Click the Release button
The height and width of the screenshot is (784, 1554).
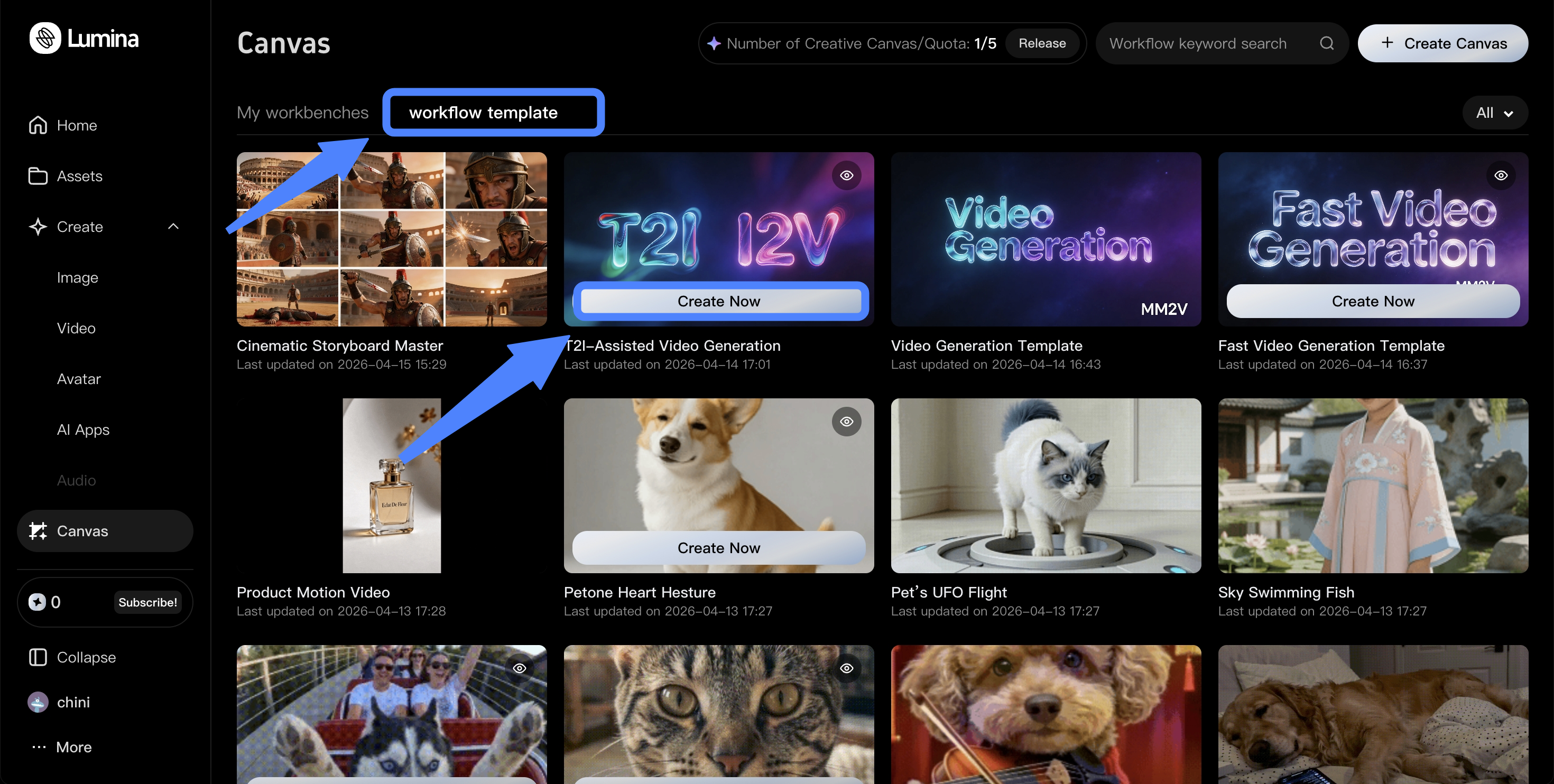pos(1042,43)
